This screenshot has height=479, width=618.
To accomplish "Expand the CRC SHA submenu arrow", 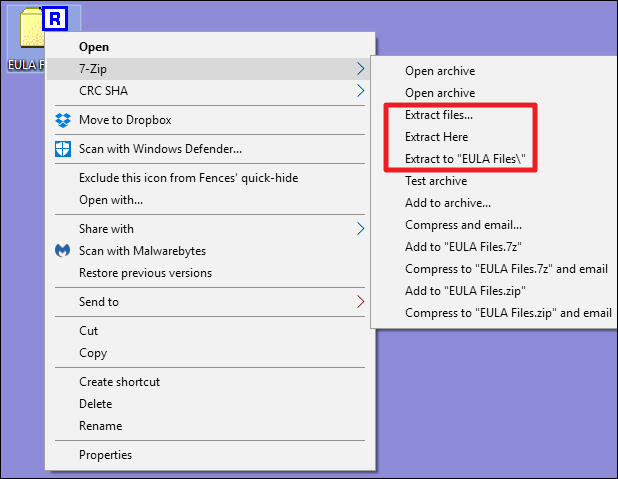I will (x=360, y=91).
